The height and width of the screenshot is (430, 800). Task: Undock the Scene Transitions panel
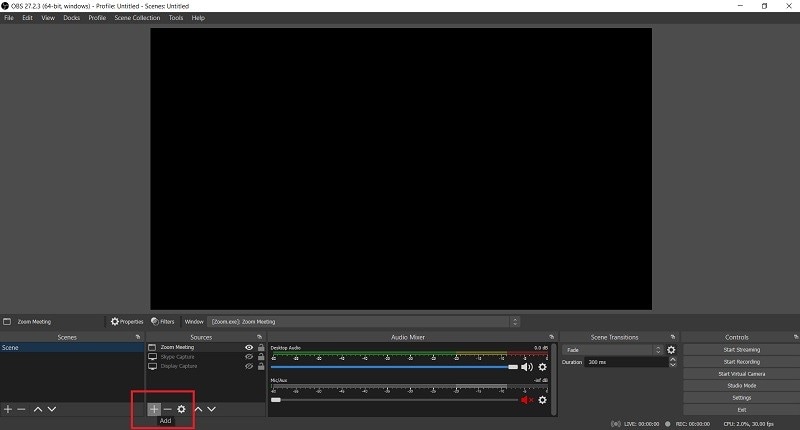click(x=673, y=337)
